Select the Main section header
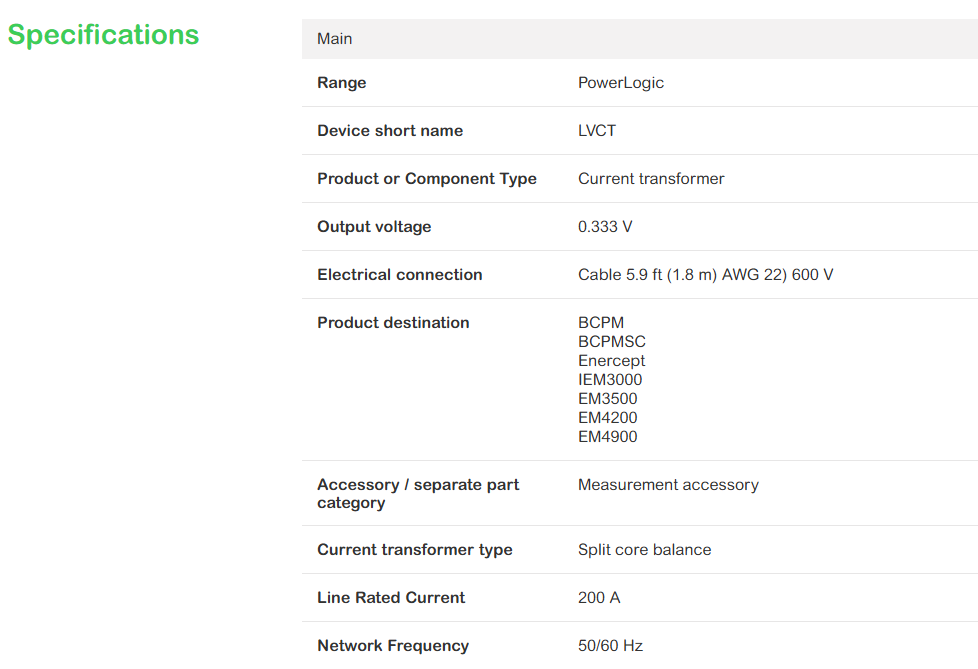Image resolution: width=978 pixels, height=669 pixels. click(x=639, y=39)
